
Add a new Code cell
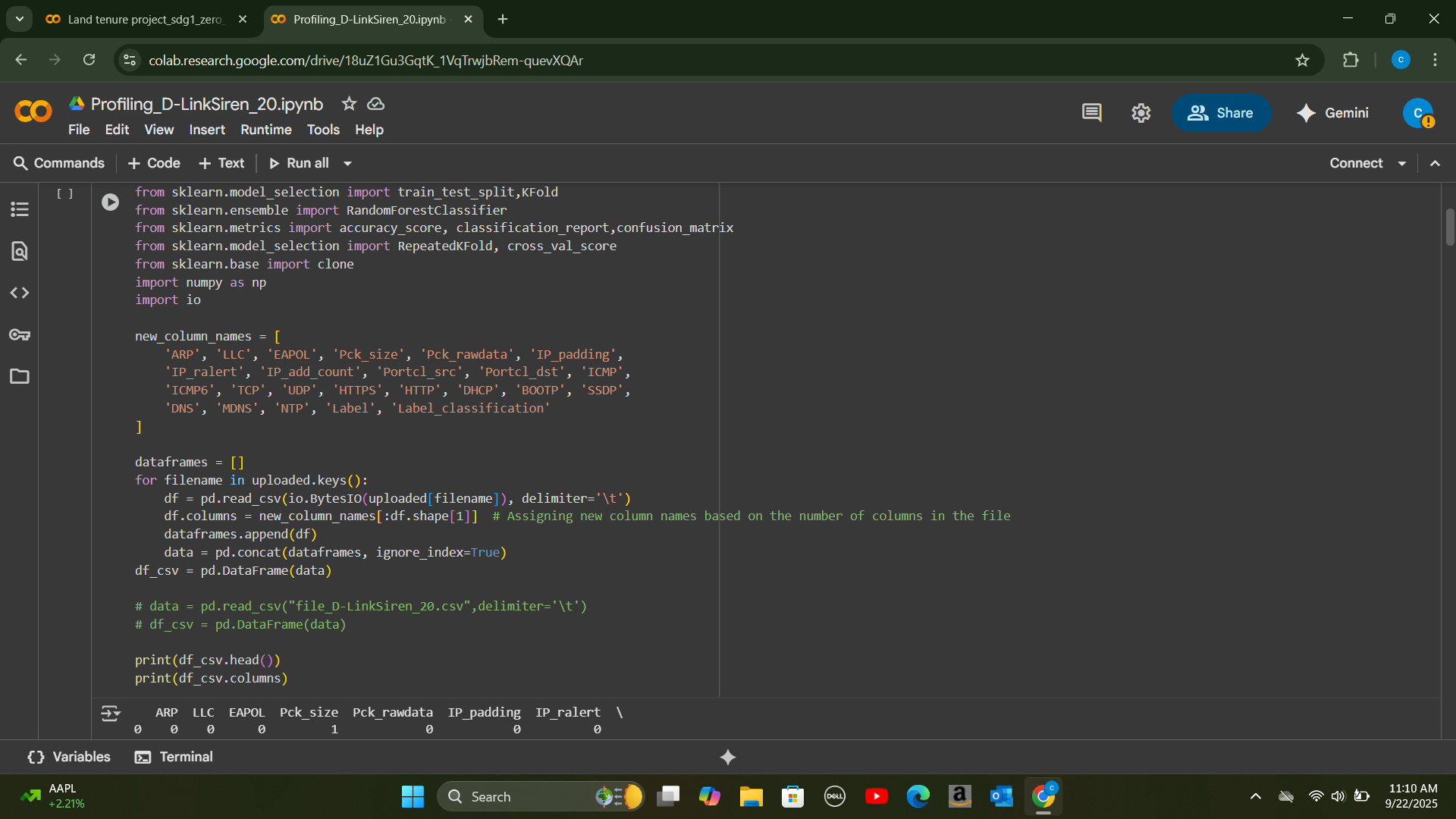click(154, 163)
